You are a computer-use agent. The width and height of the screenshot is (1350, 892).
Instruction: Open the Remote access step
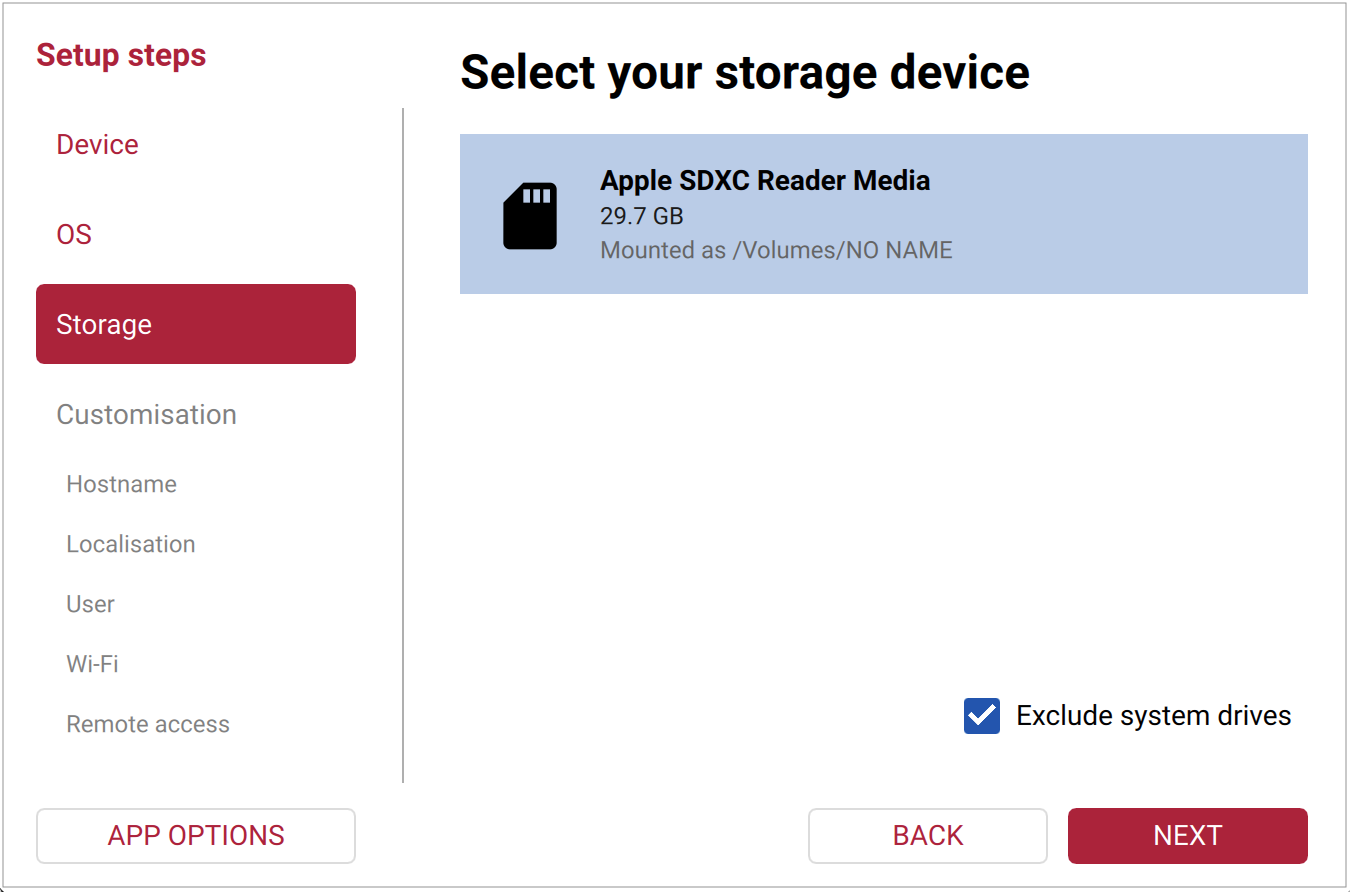pyautogui.click(x=147, y=724)
